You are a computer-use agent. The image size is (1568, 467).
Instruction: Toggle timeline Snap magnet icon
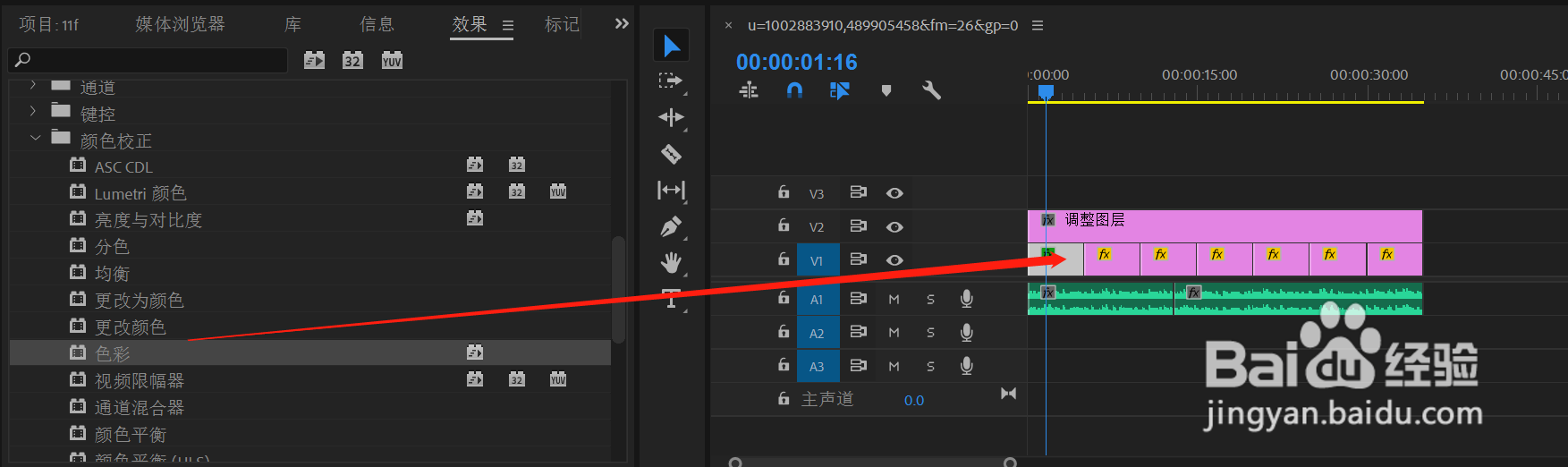tap(794, 90)
